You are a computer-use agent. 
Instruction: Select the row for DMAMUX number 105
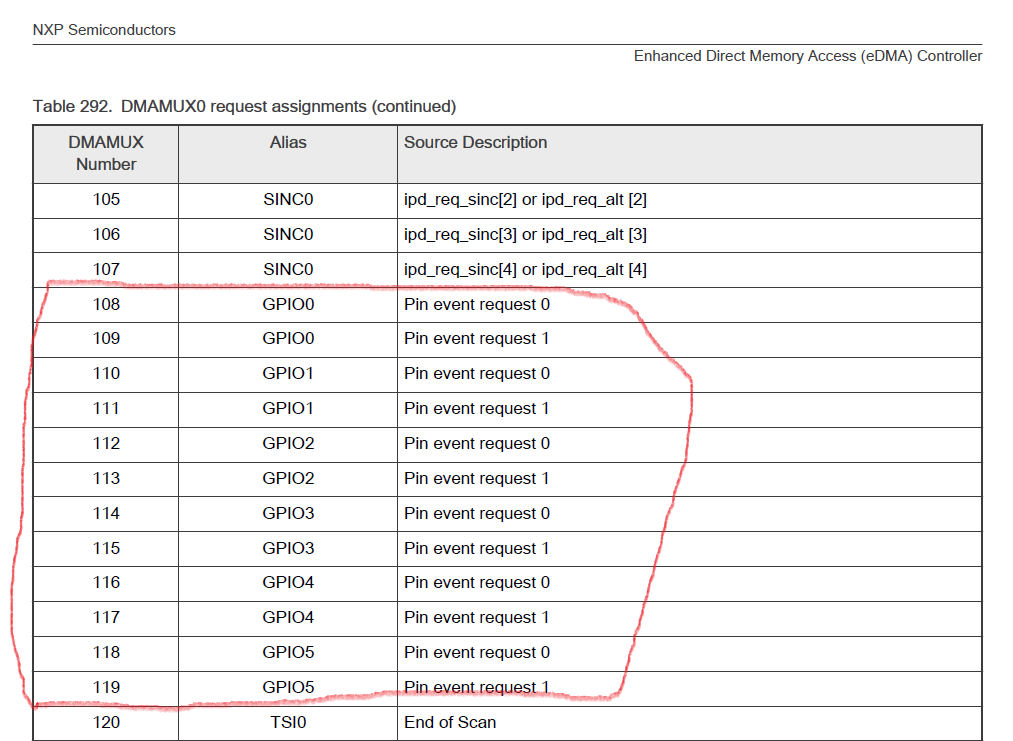pyautogui.click(x=104, y=199)
